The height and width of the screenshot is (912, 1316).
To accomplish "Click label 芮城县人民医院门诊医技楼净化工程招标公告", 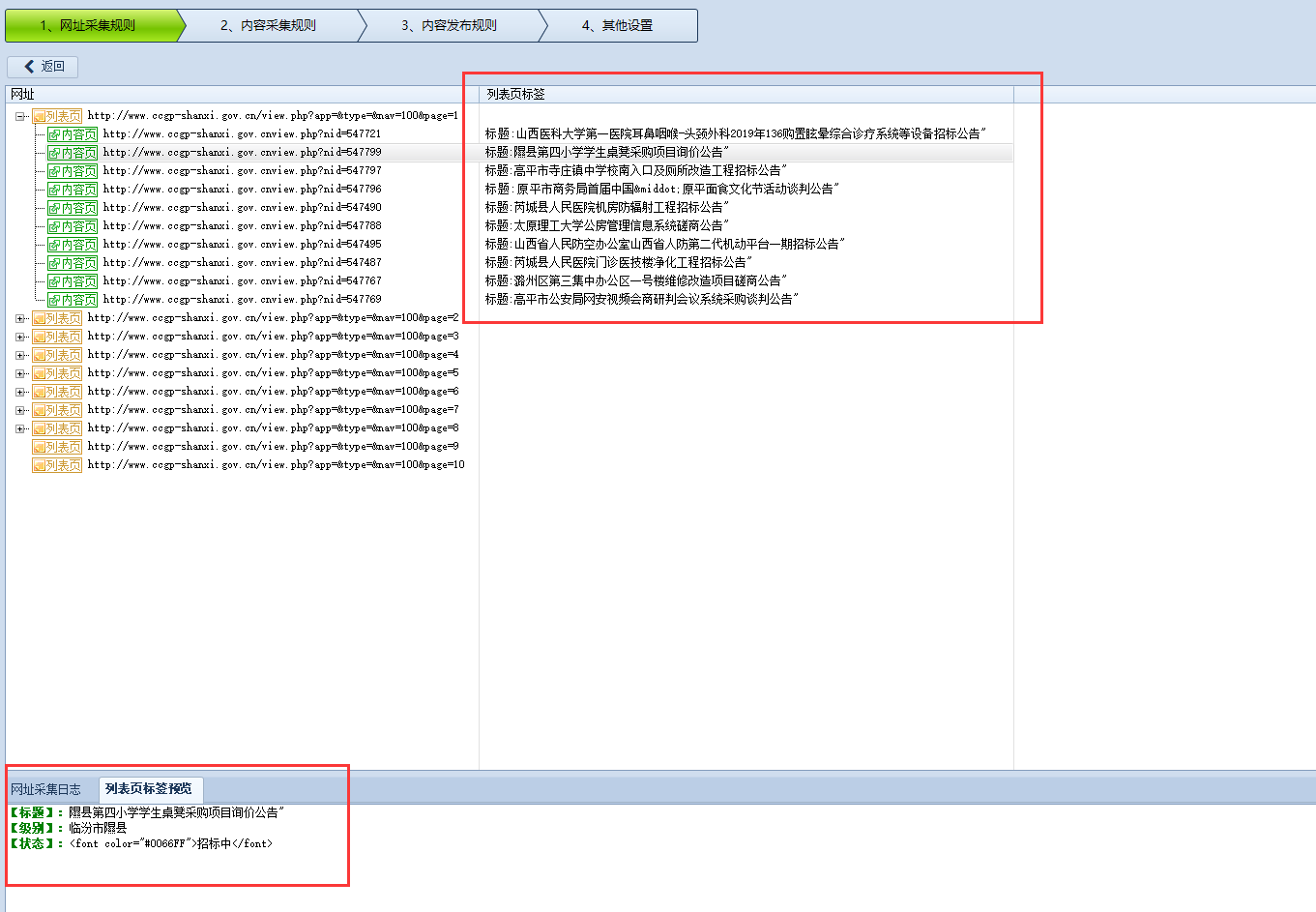I will tap(618, 263).
